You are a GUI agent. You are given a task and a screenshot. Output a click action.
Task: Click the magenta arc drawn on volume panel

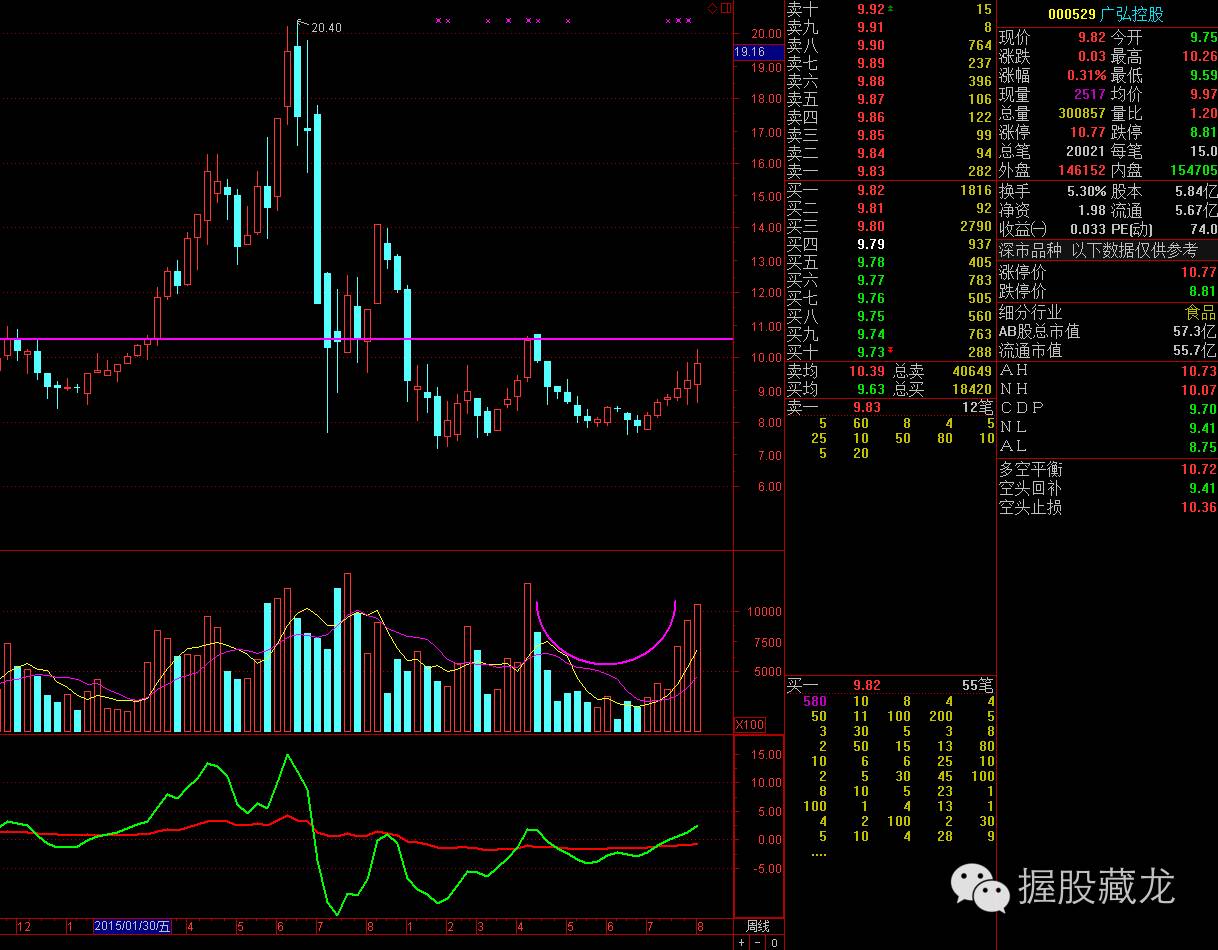606,662
